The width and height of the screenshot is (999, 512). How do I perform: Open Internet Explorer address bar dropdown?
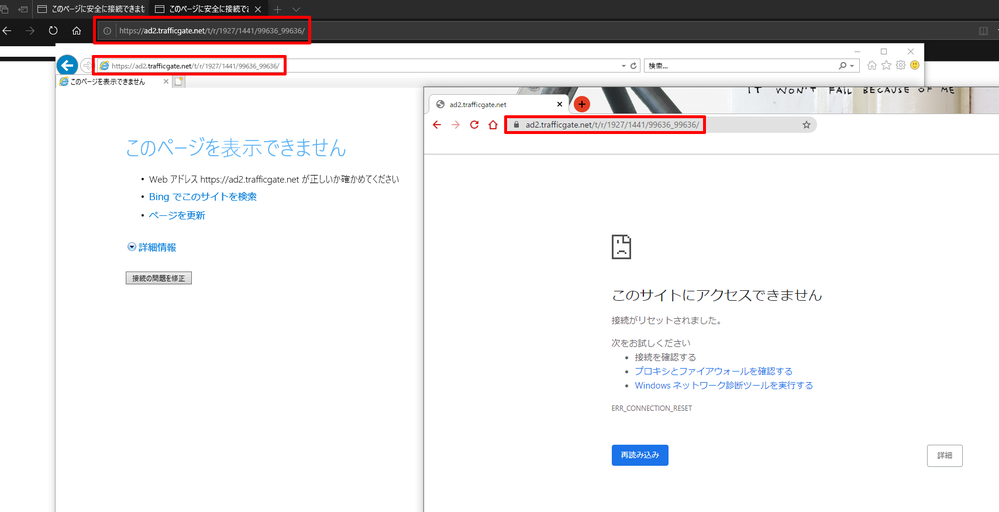point(623,66)
